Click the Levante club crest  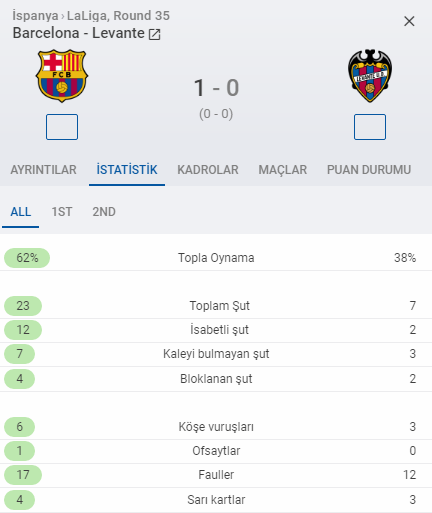tap(370, 76)
